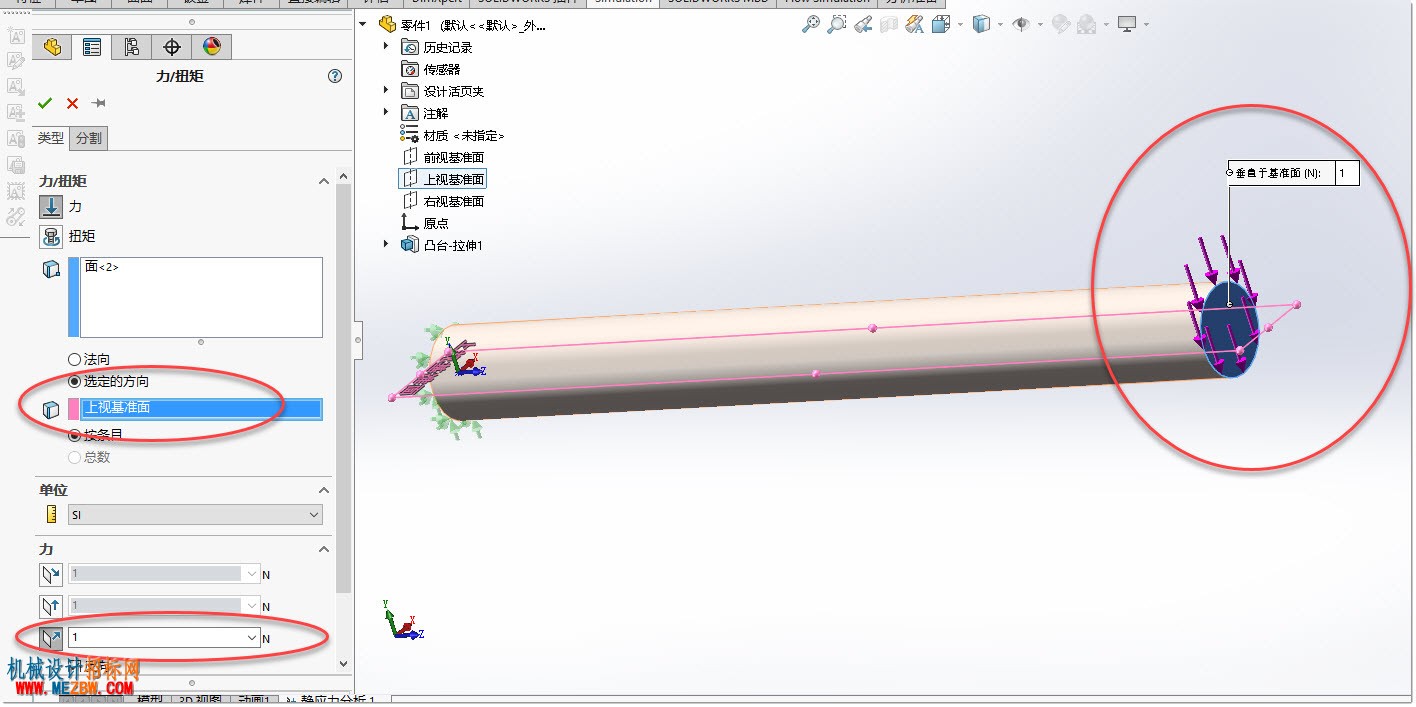This screenshot has width=1416, height=707.
Task: Switch to the 类型 tab
Action: point(51,139)
